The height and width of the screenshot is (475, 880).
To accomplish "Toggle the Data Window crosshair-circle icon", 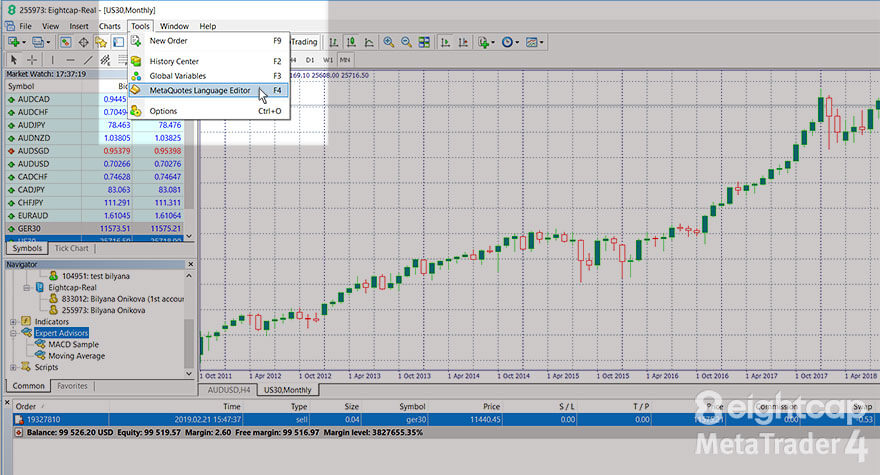I will tap(83, 42).
